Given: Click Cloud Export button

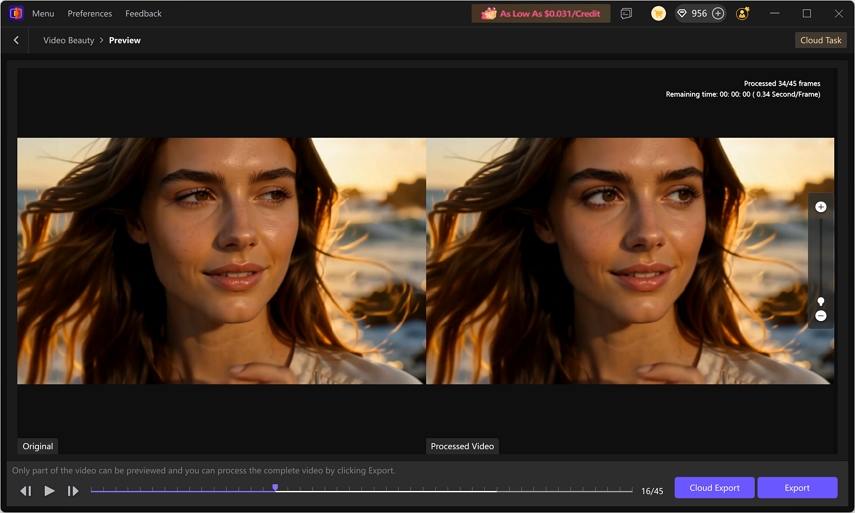Looking at the screenshot, I should tap(714, 487).
